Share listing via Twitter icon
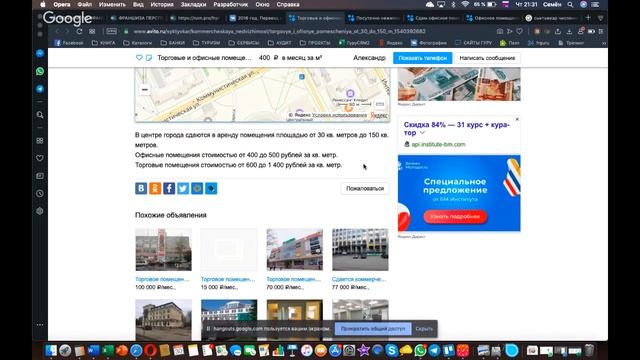This screenshot has height=360, width=640. click(183, 188)
